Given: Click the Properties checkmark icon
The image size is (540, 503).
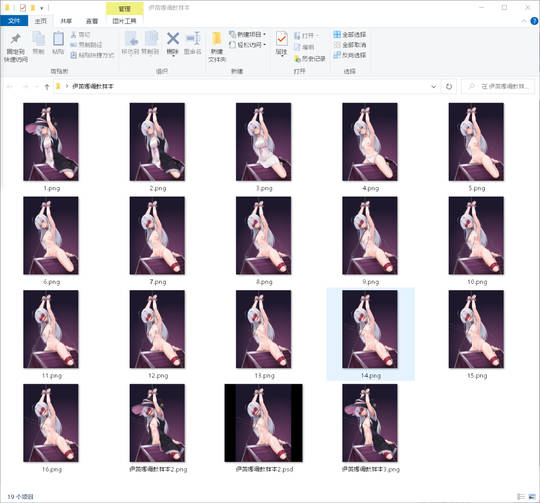Looking at the screenshot, I should point(282,39).
